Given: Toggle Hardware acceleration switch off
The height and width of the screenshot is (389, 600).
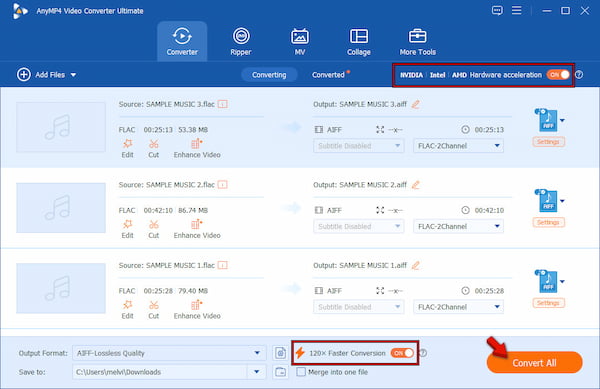Looking at the screenshot, I should [x=558, y=75].
